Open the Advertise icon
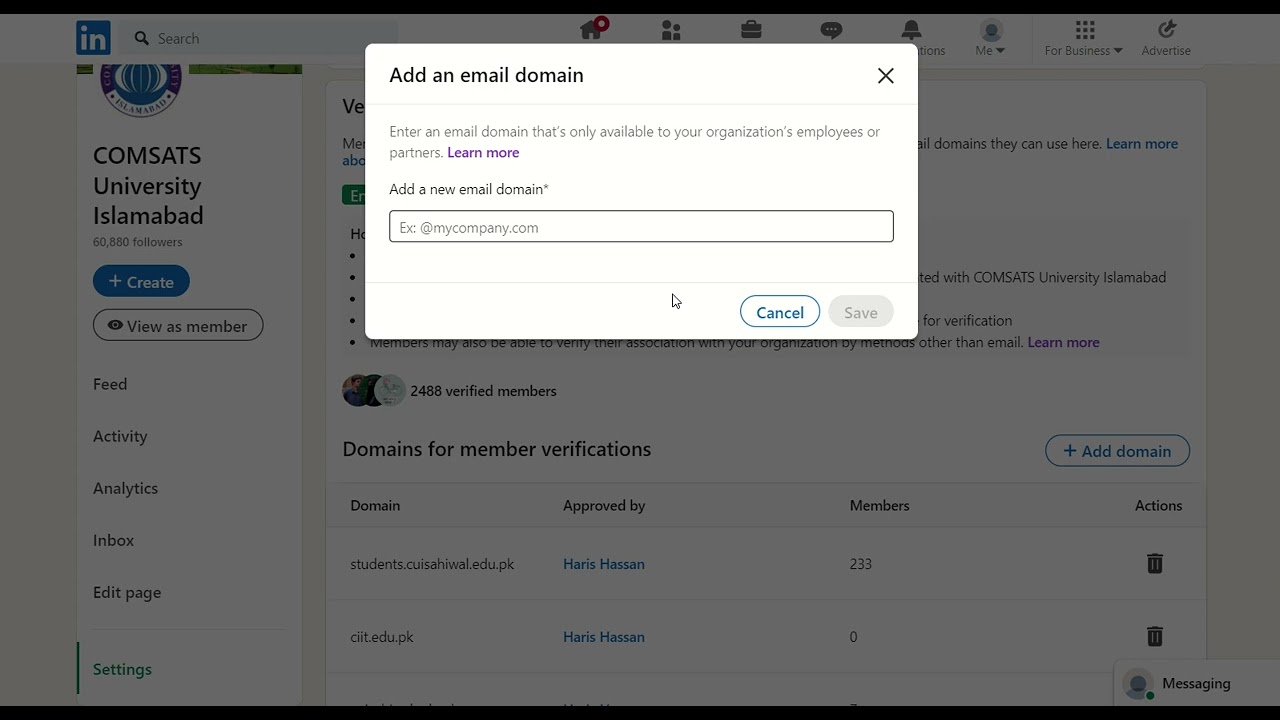 coord(1166,38)
